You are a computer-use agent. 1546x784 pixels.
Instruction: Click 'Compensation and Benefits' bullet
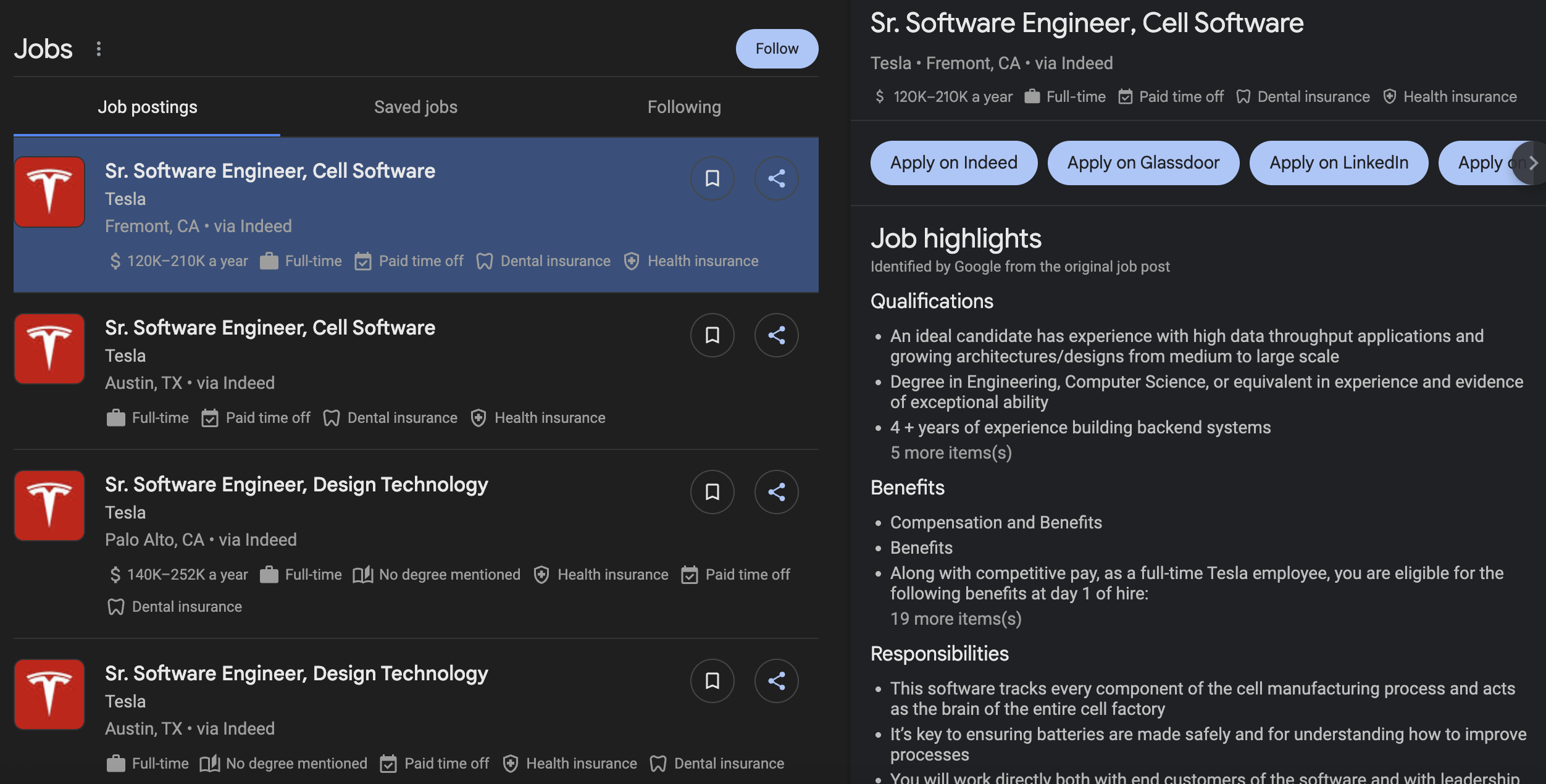pyautogui.click(x=996, y=523)
